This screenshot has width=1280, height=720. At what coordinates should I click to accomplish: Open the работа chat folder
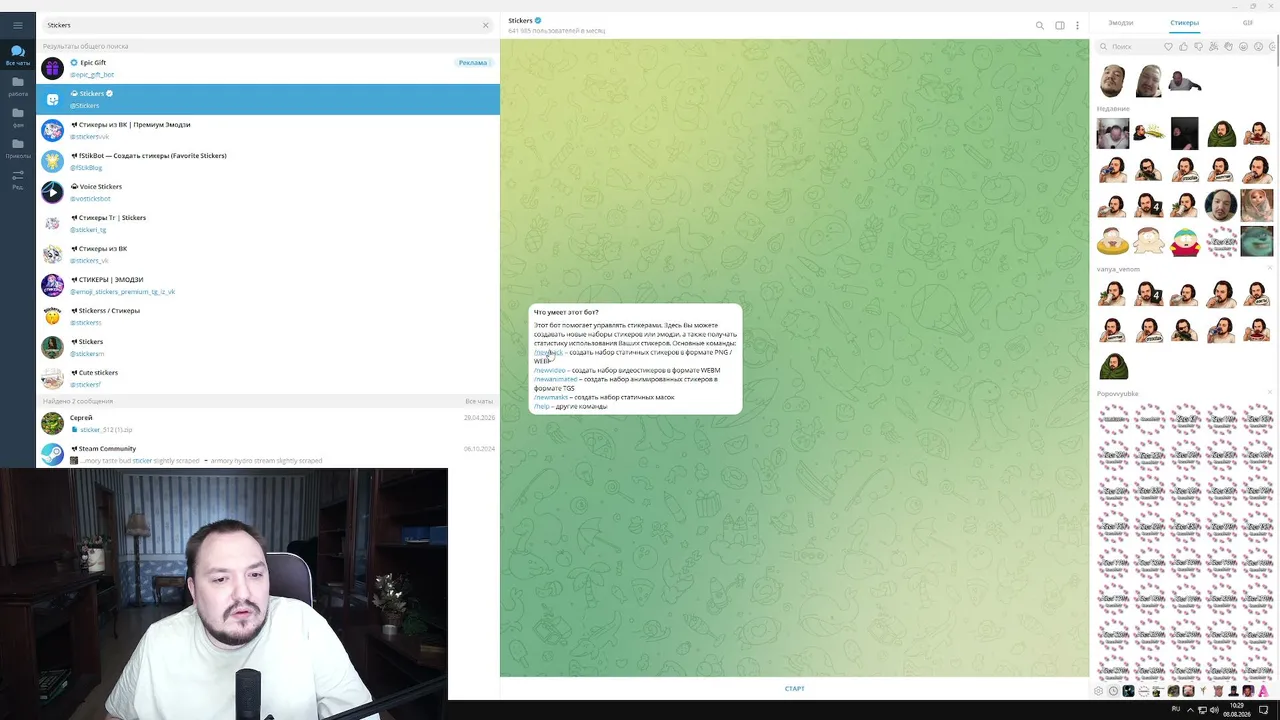point(17,87)
